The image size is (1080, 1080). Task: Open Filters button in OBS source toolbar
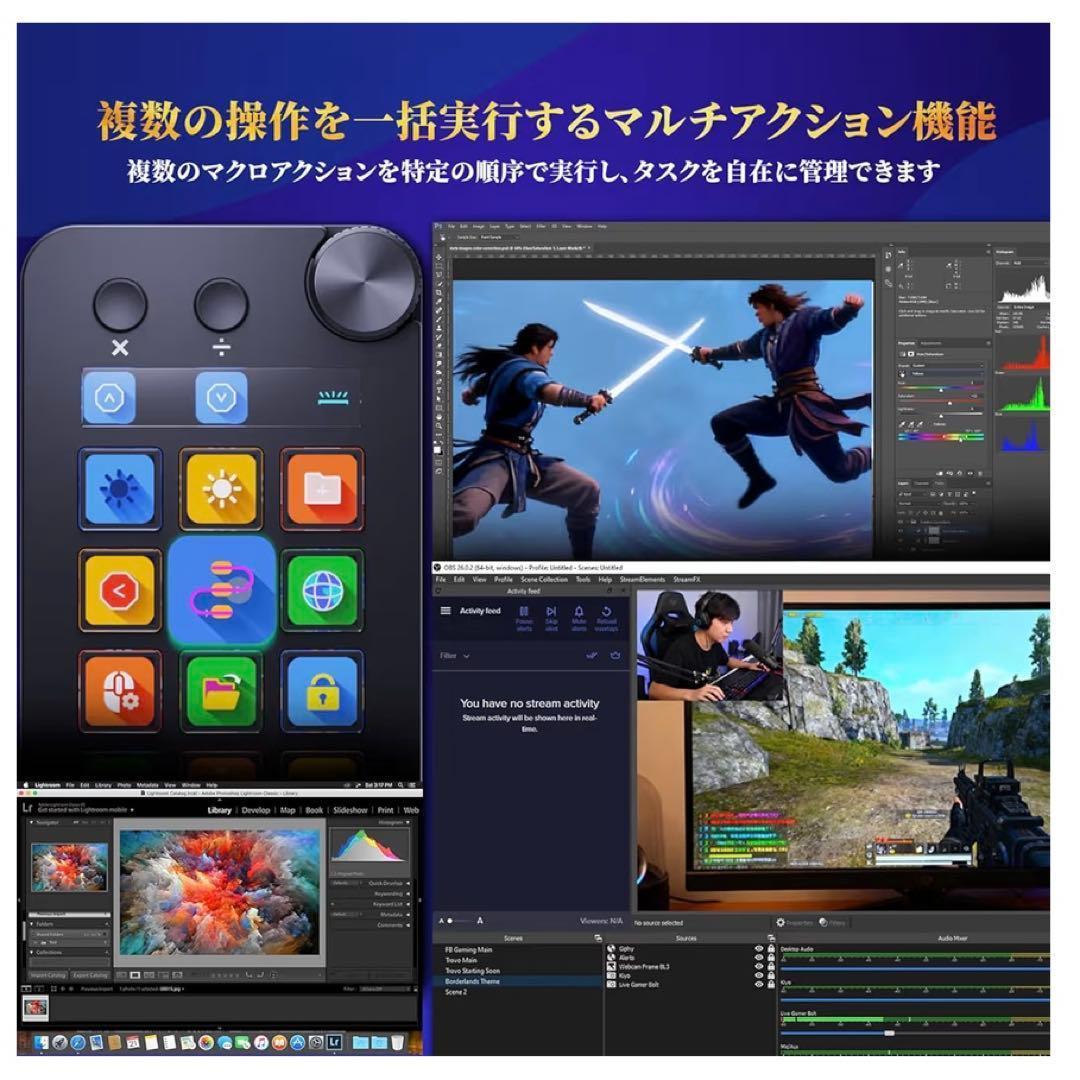[832, 923]
